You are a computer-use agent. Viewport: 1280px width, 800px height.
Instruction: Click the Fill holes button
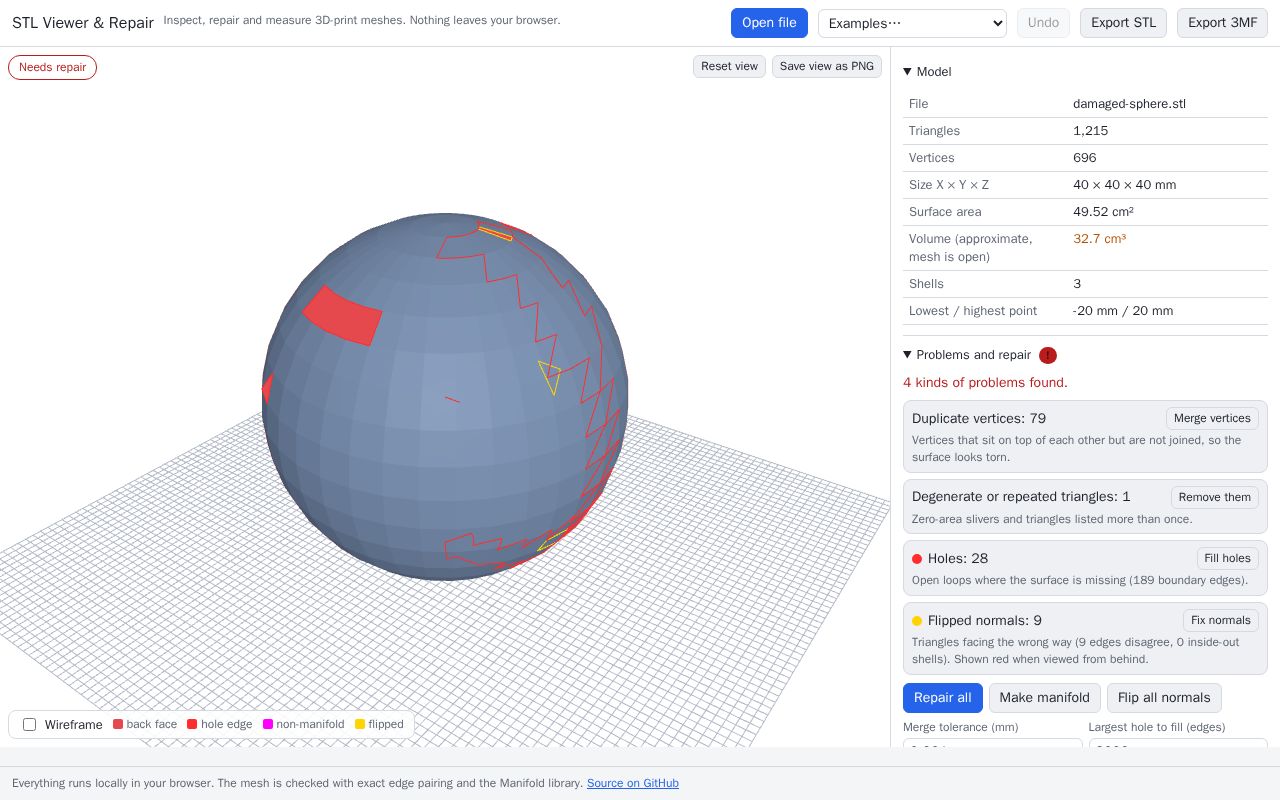[1228, 559]
